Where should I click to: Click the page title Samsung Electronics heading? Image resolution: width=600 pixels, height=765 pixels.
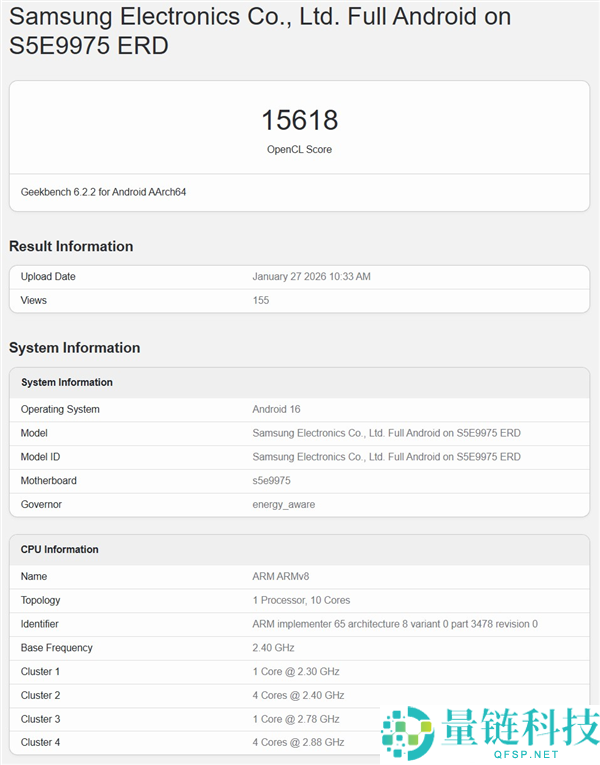260,31
